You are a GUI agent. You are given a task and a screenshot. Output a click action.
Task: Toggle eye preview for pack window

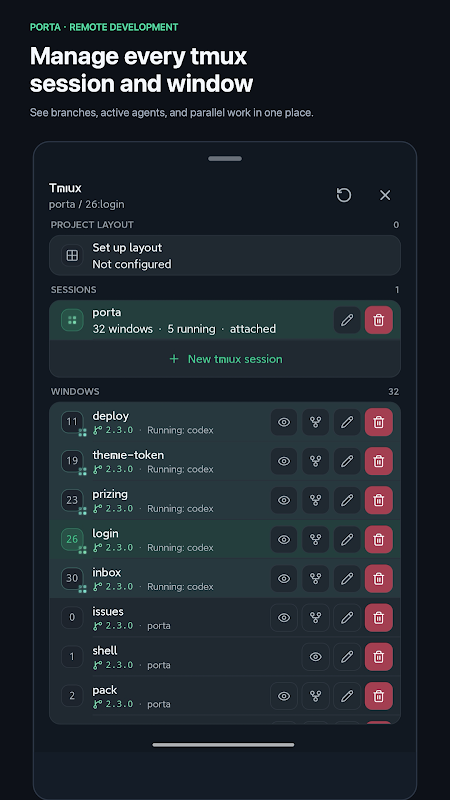(284, 696)
